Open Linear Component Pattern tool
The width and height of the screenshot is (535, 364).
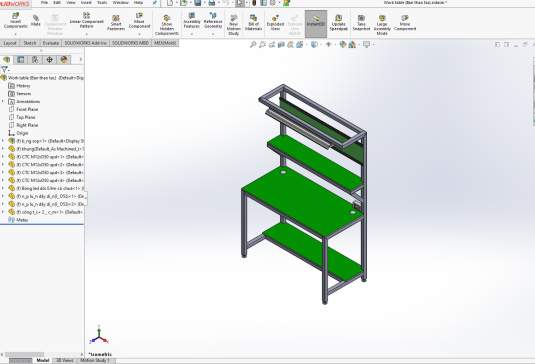[x=87, y=21]
